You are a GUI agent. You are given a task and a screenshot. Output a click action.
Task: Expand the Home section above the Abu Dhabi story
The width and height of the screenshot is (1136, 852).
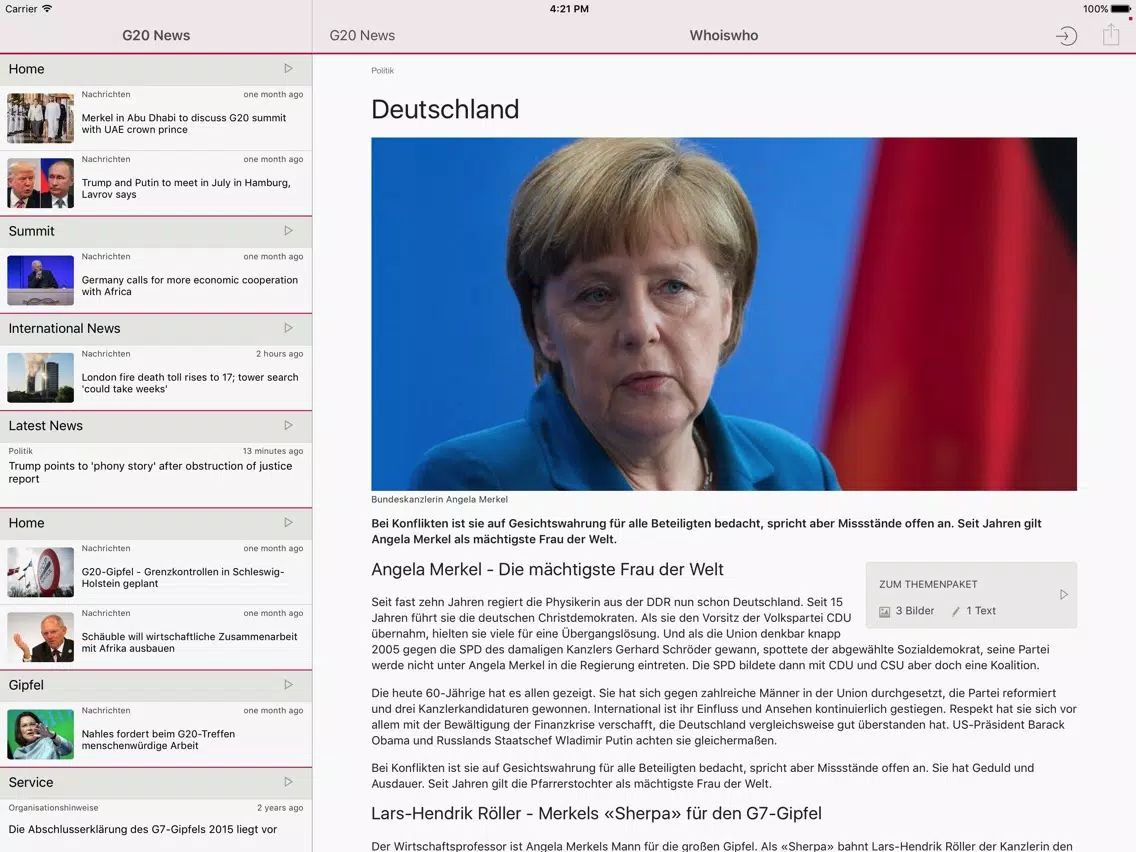tap(288, 69)
